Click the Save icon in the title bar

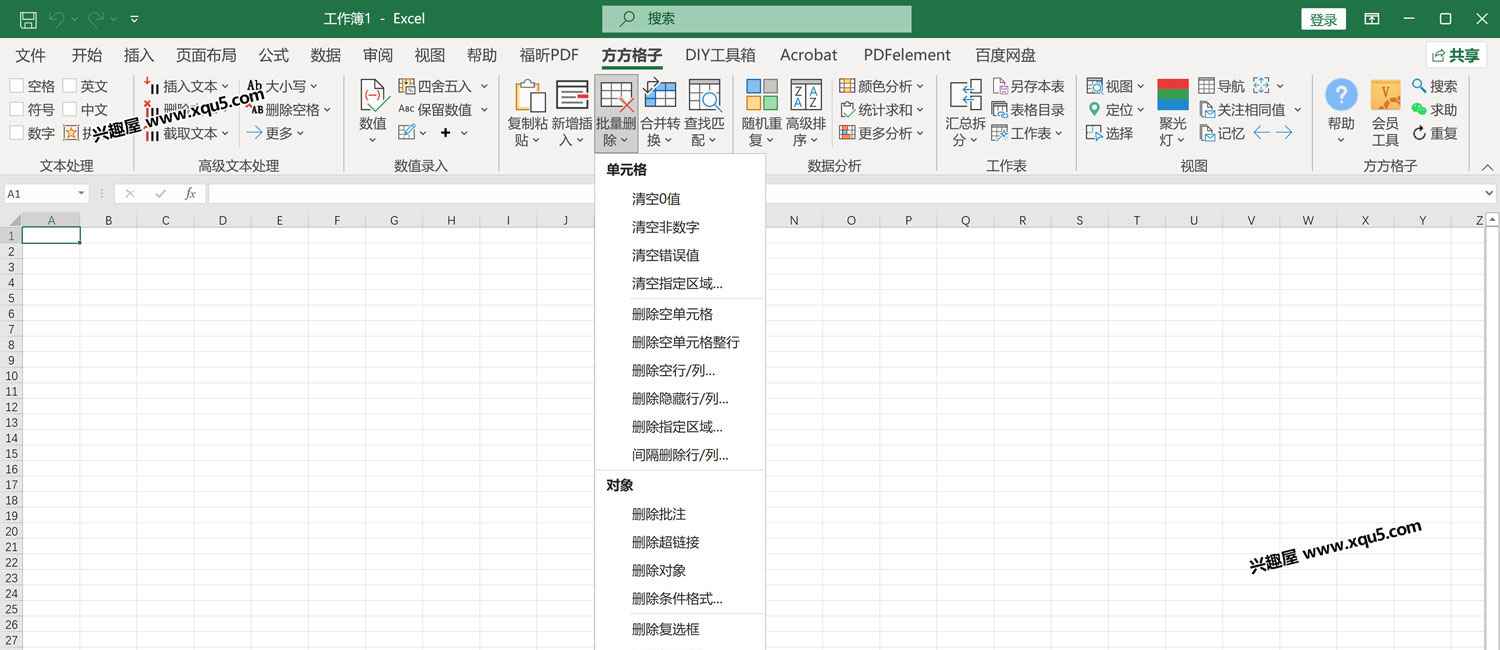28,19
